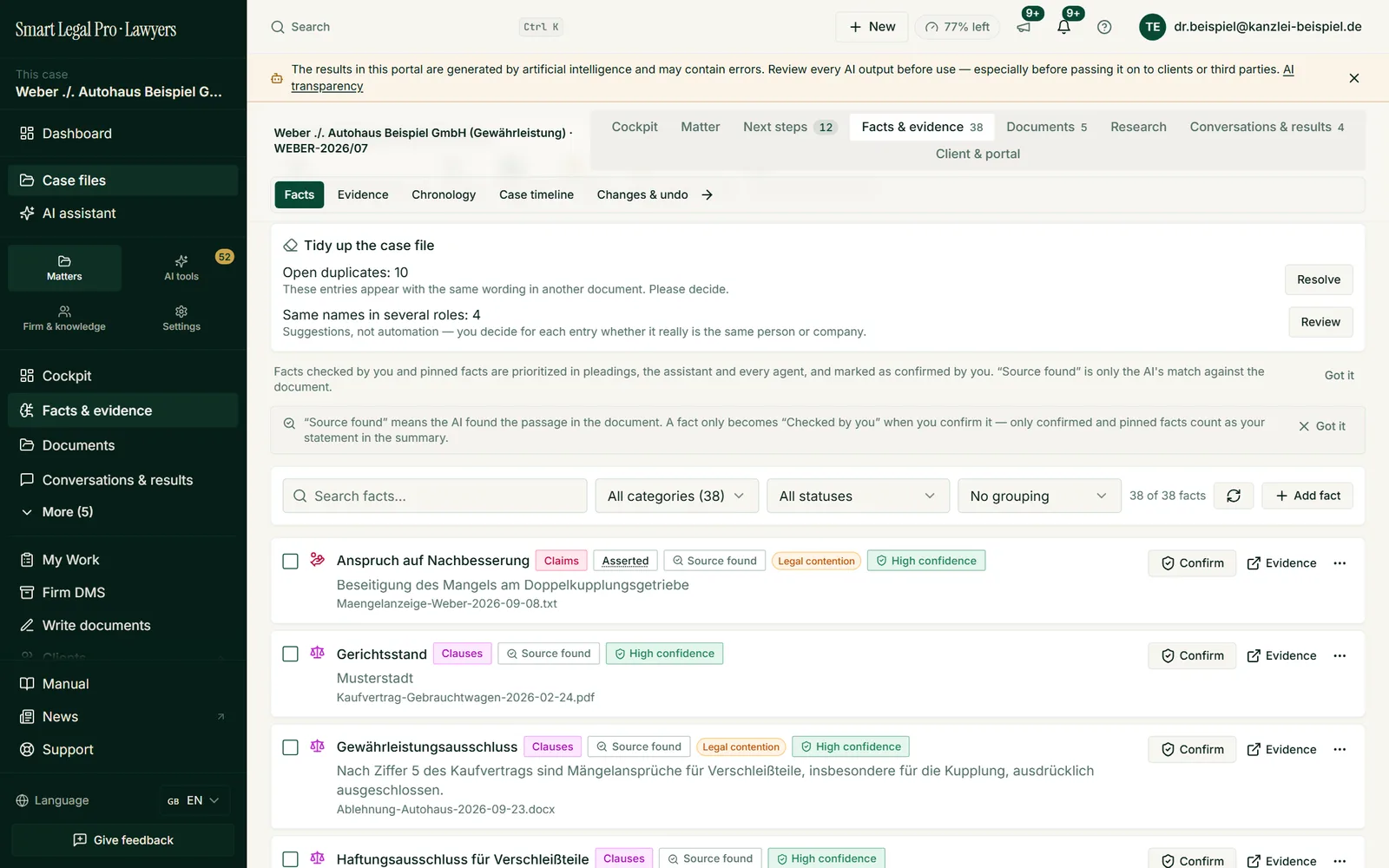Image resolution: width=1389 pixels, height=868 pixels.
Task: Switch to the Chronology sub-tab
Action: point(444,195)
